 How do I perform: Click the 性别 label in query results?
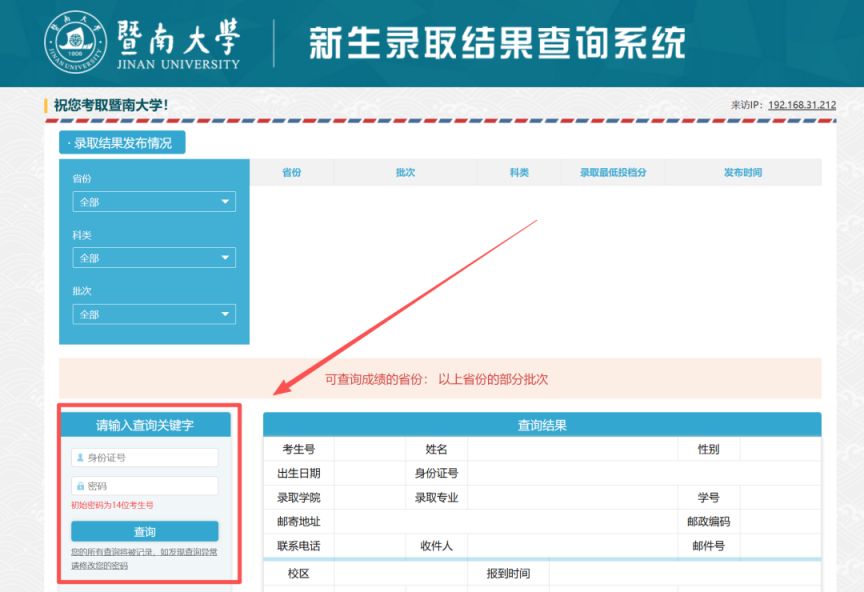point(709,449)
